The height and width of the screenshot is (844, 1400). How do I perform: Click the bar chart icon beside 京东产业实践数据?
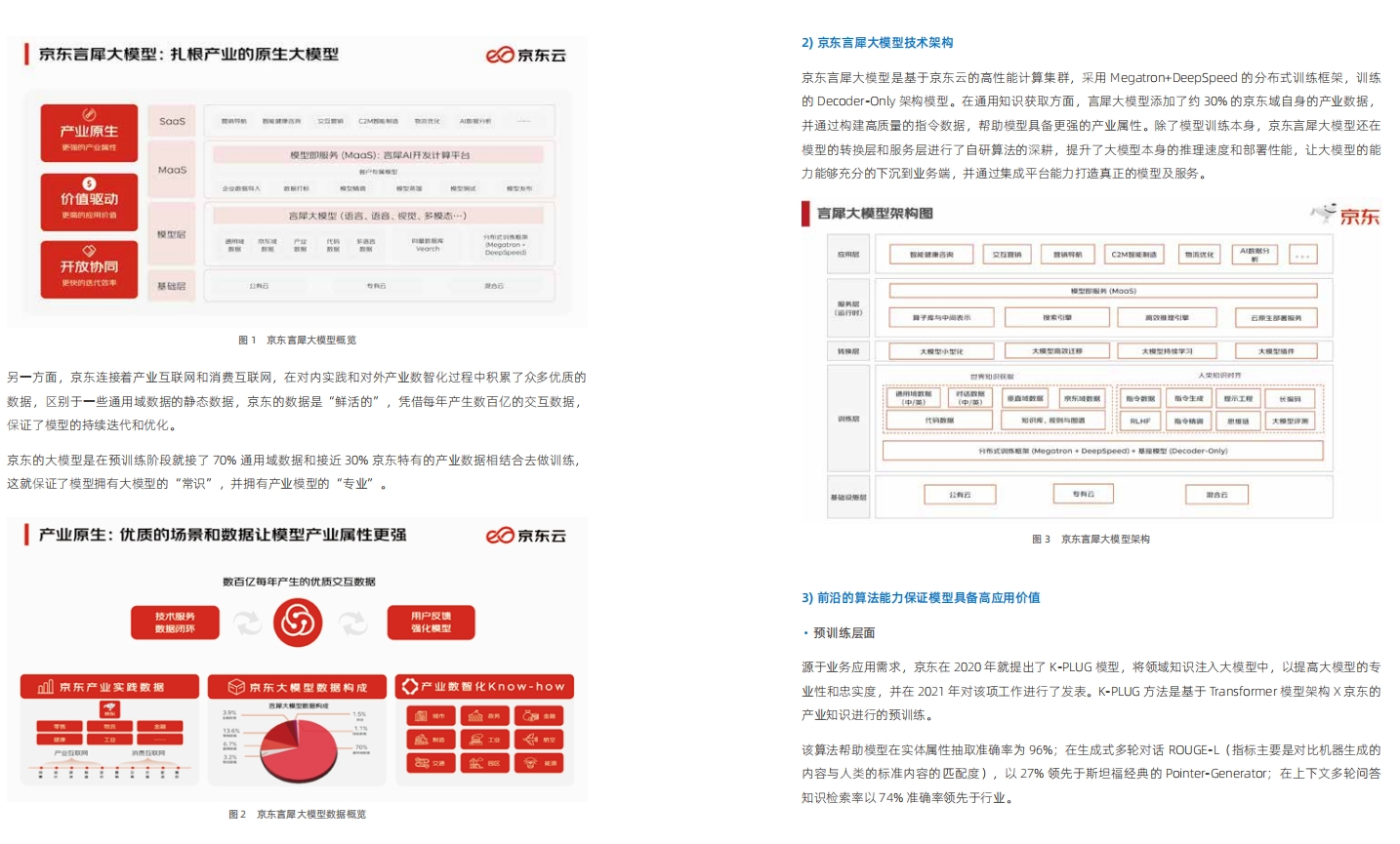click(45, 687)
